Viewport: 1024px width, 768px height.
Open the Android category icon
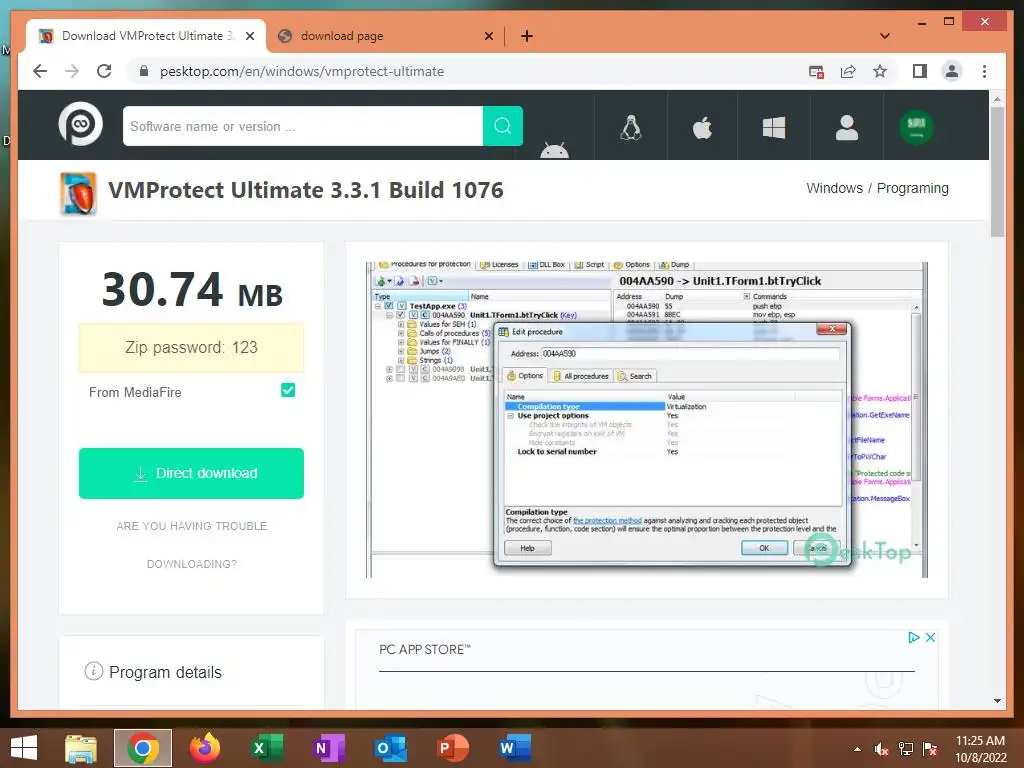[x=554, y=150]
